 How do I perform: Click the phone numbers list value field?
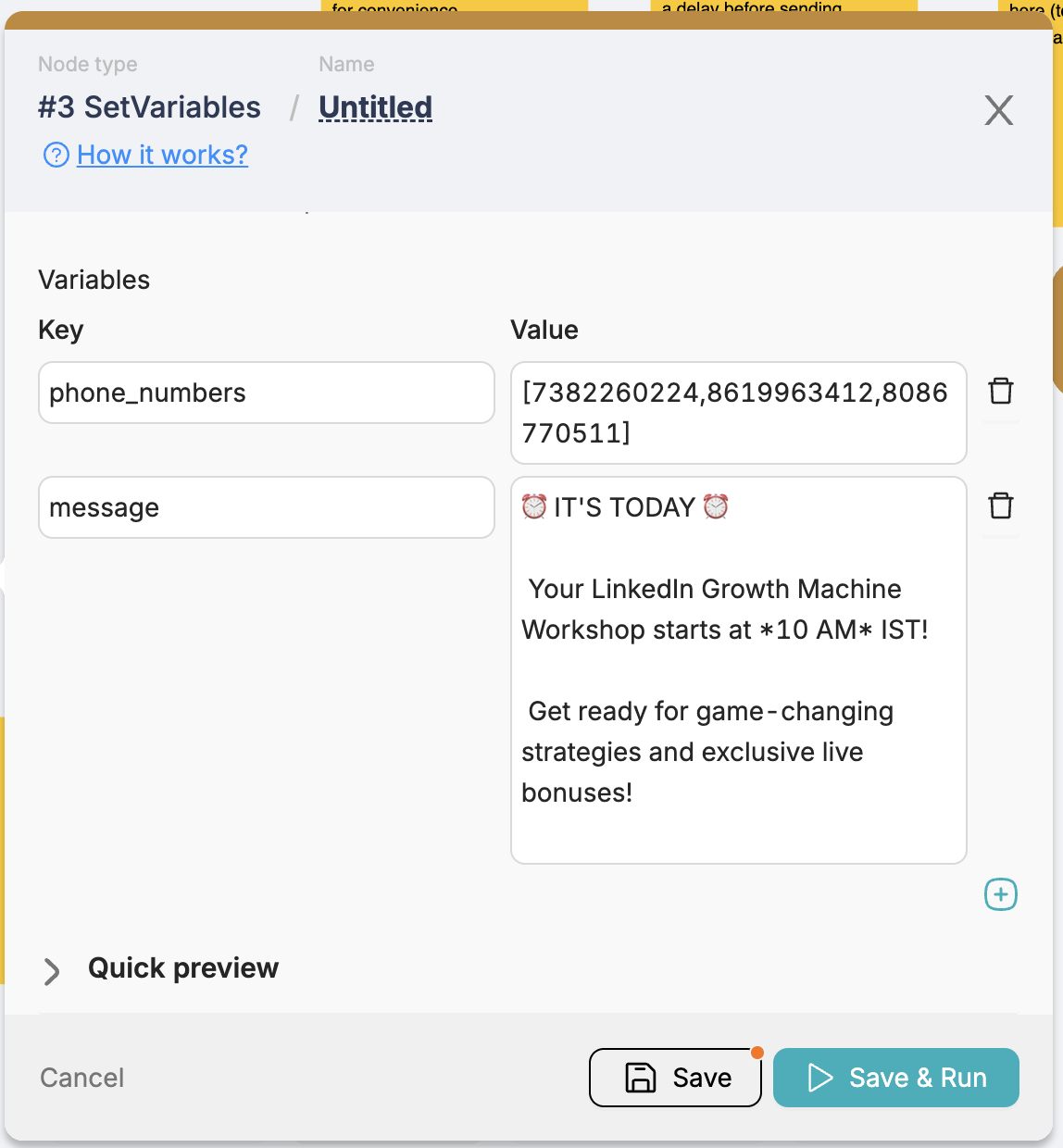(x=738, y=412)
